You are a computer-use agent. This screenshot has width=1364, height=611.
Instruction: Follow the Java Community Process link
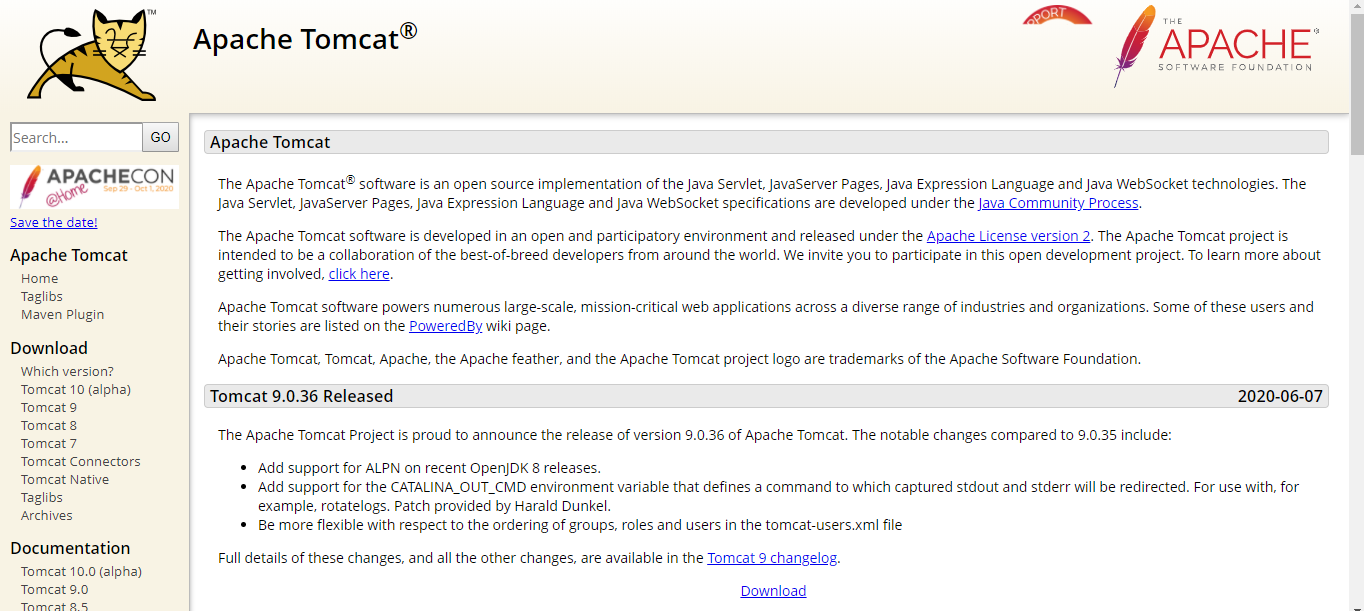pos(1057,203)
